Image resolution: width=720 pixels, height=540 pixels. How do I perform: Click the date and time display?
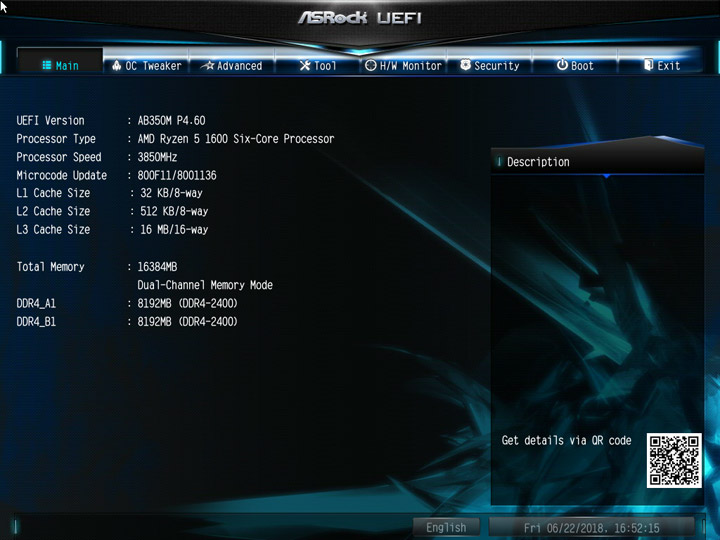(x=591, y=528)
